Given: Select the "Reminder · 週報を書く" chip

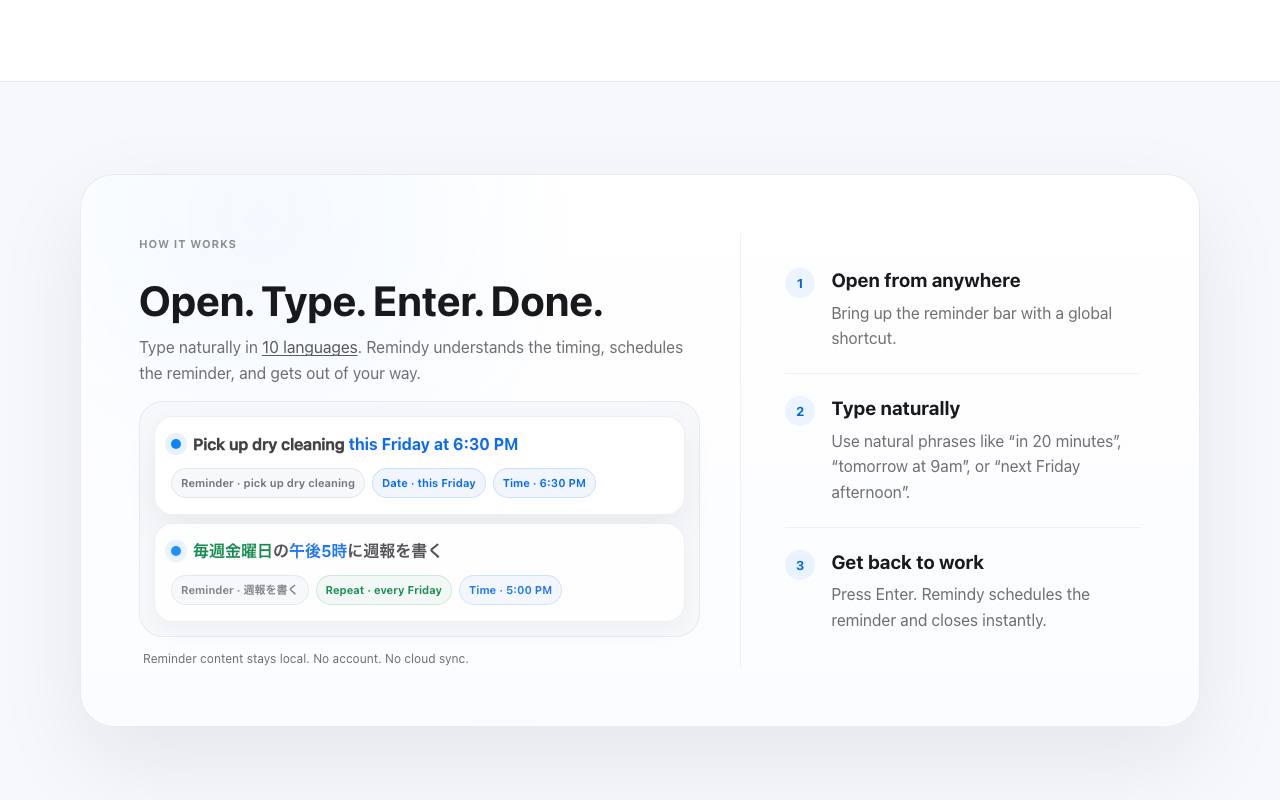Looking at the screenshot, I should pyautogui.click(x=240, y=590).
